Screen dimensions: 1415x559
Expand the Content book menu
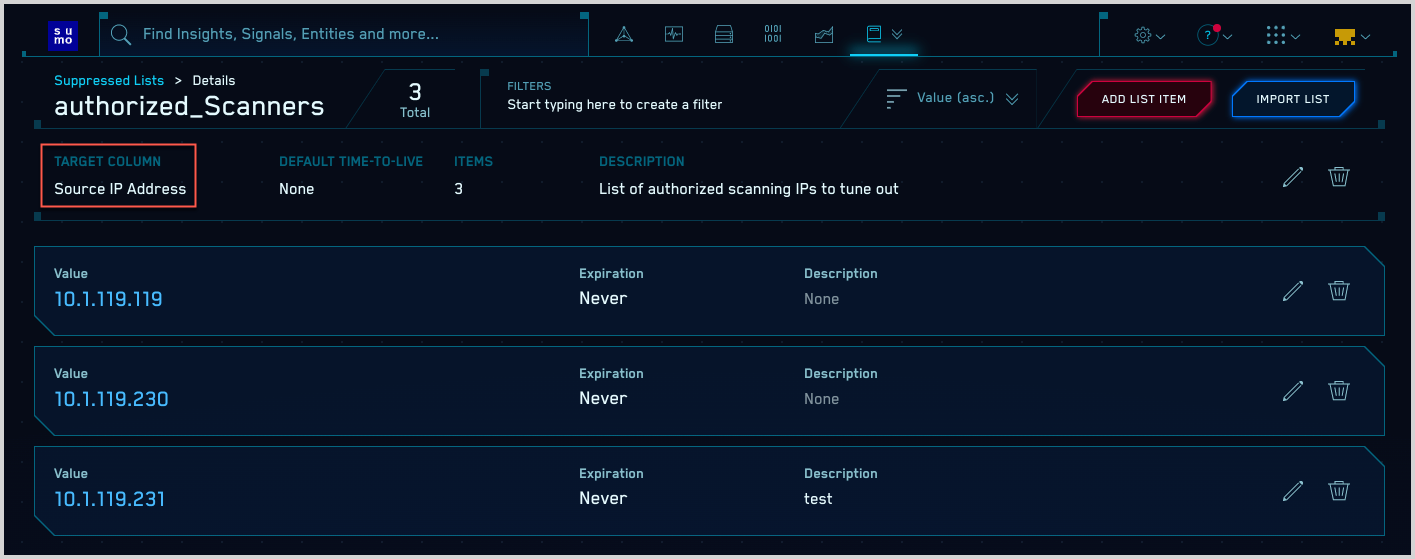click(x=883, y=35)
